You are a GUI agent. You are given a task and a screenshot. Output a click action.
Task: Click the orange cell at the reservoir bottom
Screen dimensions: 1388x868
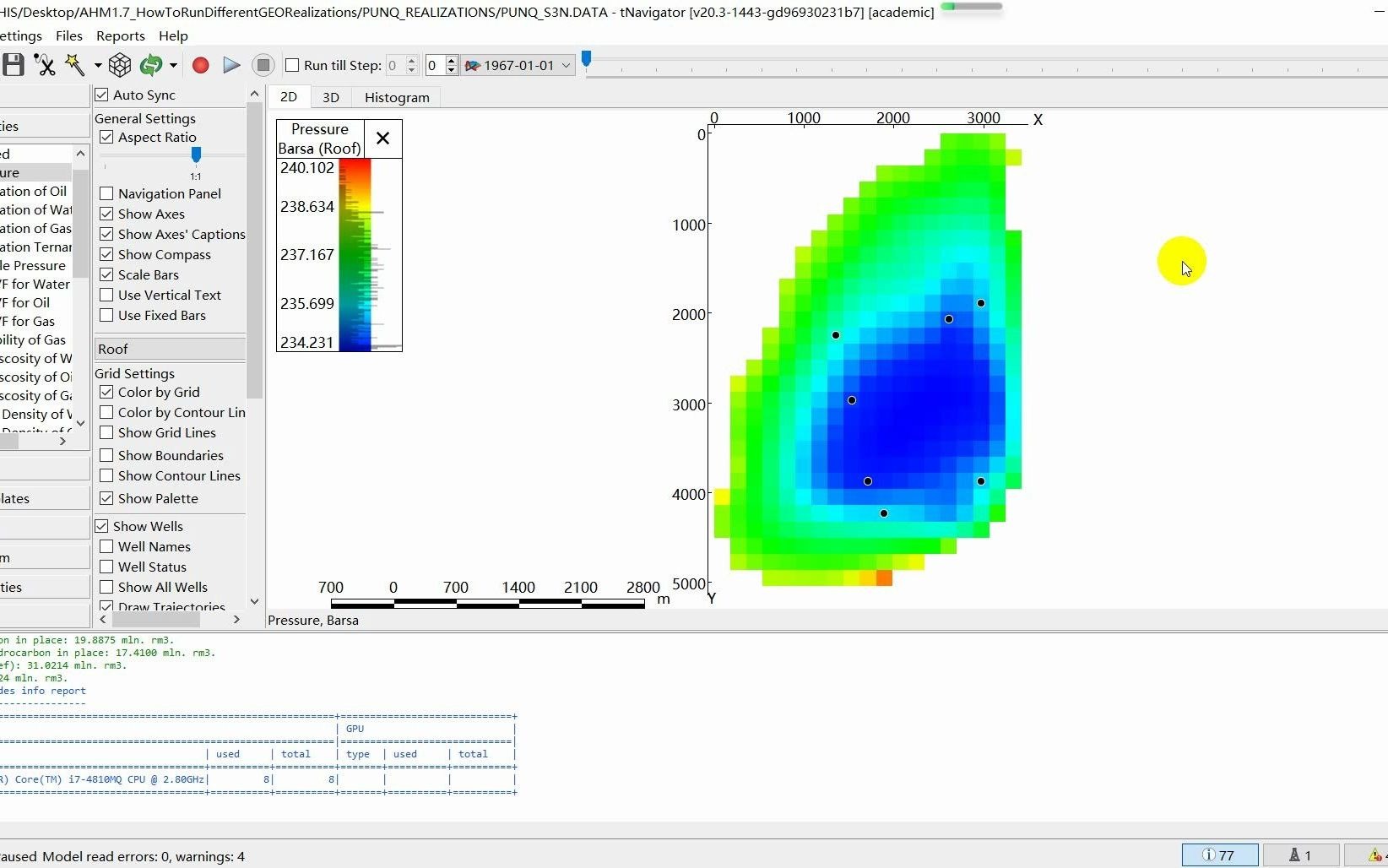[884, 578]
